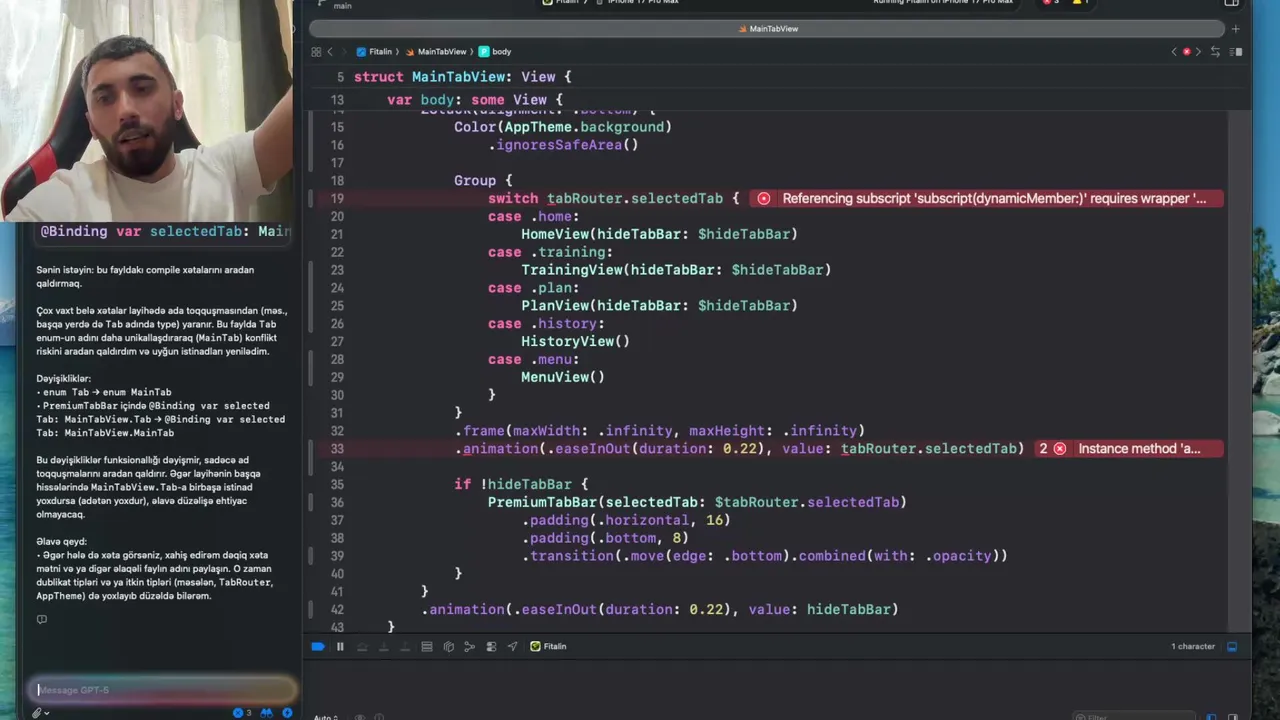Pause program execution in debug bar
The image size is (1280, 720).
click(340, 647)
